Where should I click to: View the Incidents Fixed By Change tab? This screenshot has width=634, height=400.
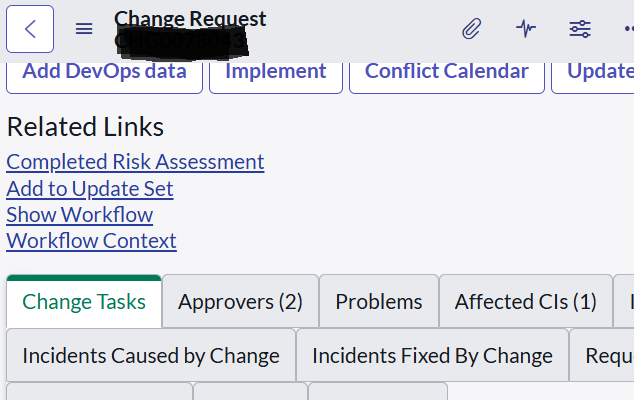pyautogui.click(x=432, y=356)
